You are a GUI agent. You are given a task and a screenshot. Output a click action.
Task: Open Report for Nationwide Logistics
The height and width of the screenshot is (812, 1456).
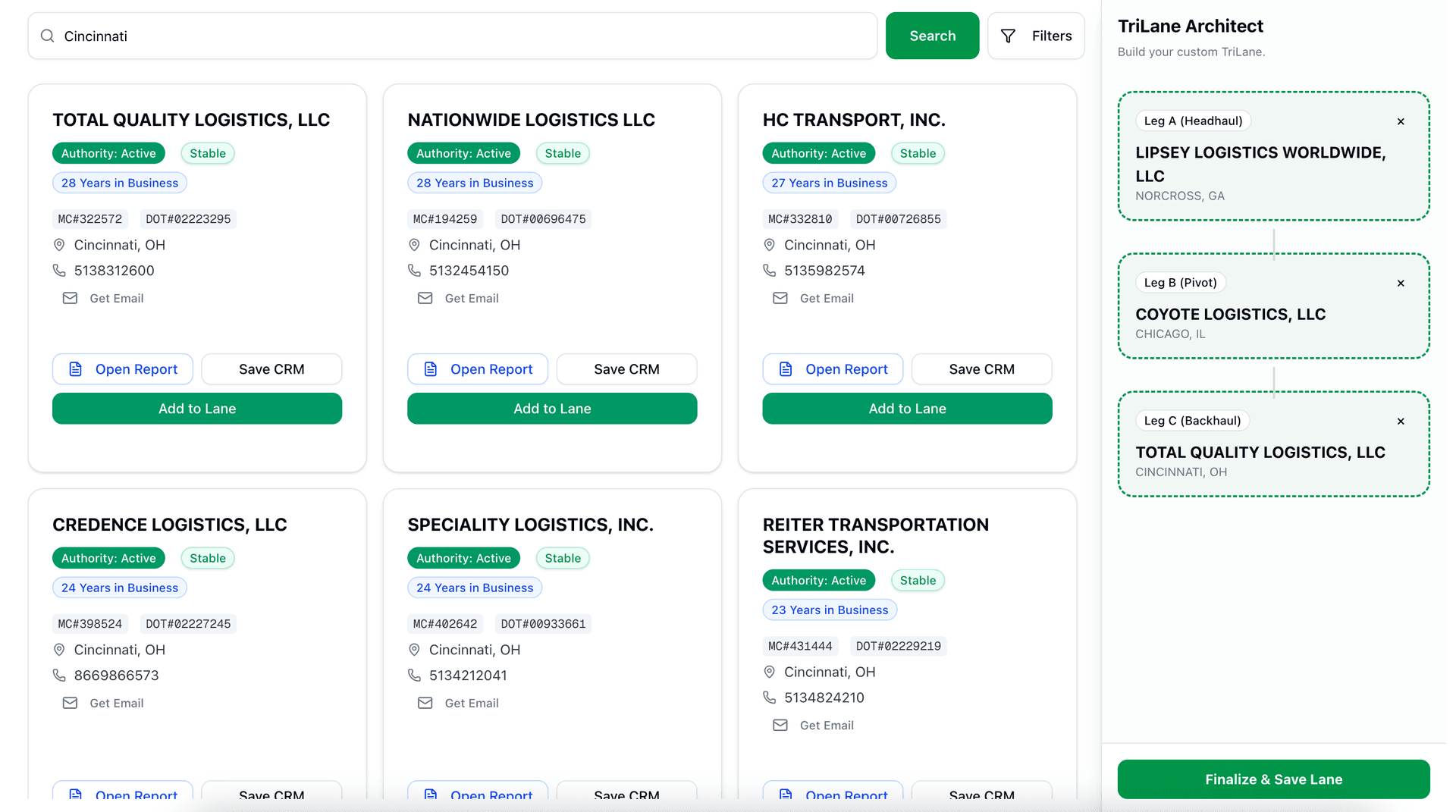(x=478, y=369)
